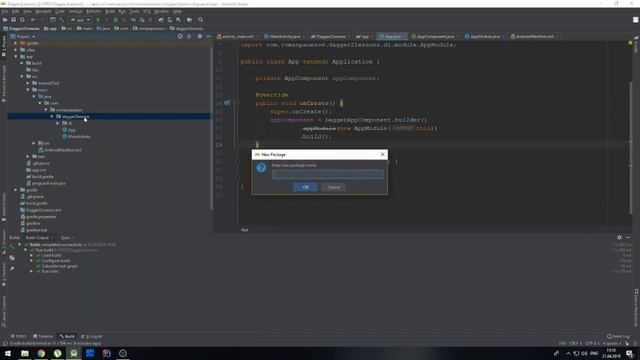Viewport: 640px width, 360px height.
Task: Collapse the Build completed successfully node
Action: pyautogui.click(x=19, y=244)
